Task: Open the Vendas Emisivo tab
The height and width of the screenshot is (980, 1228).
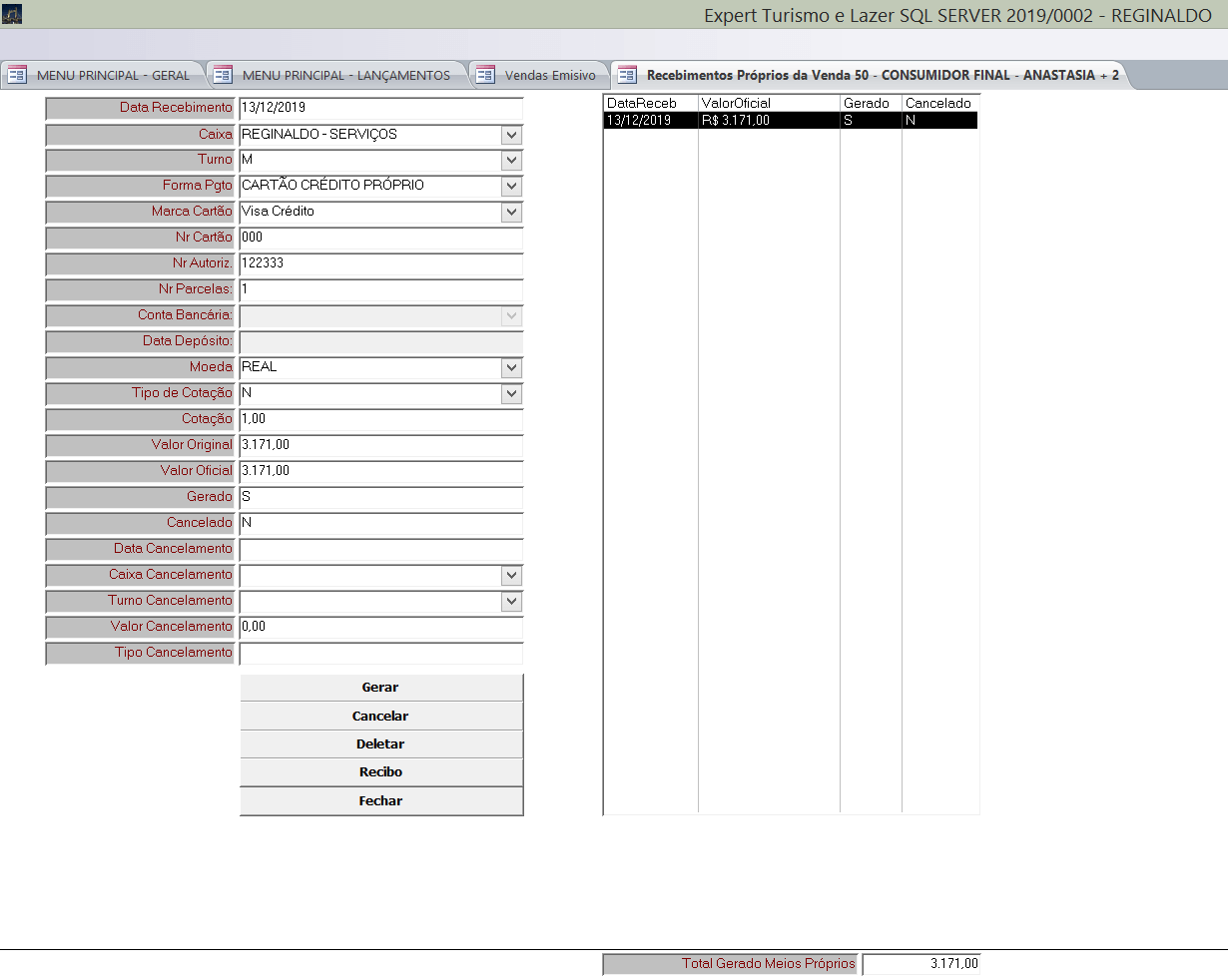Action: 549,75
